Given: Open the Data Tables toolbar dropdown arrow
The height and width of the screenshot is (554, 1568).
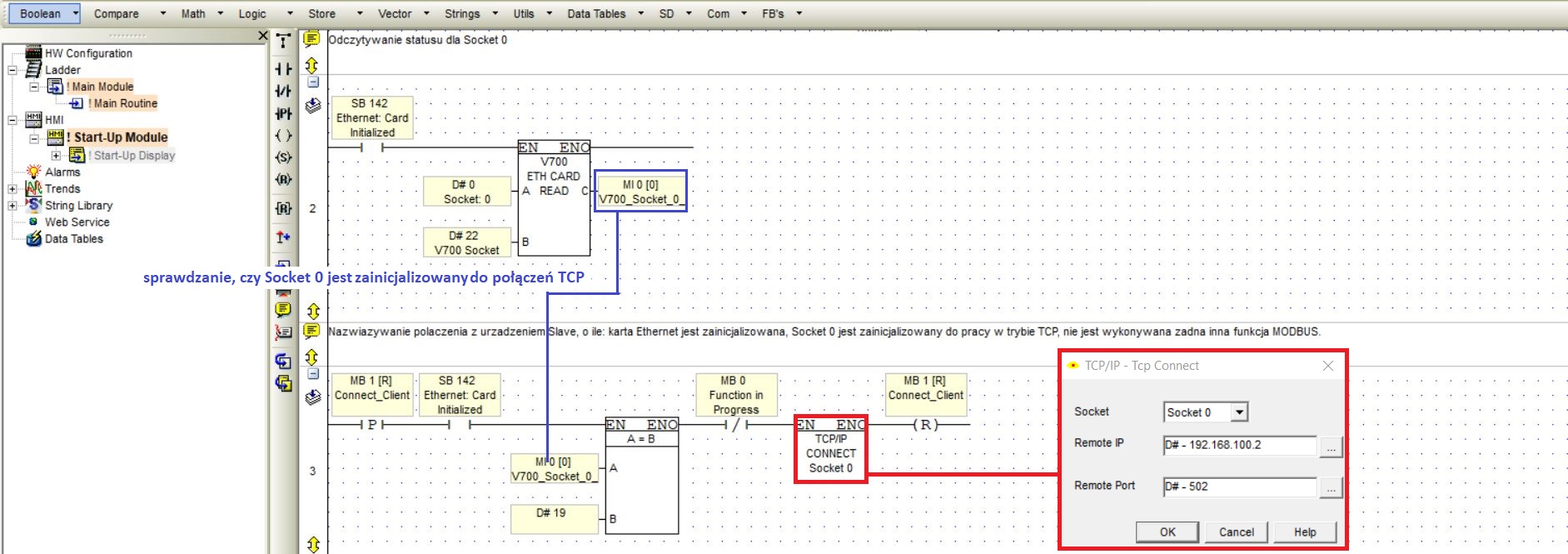Looking at the screenshot, I should point(641,13).
